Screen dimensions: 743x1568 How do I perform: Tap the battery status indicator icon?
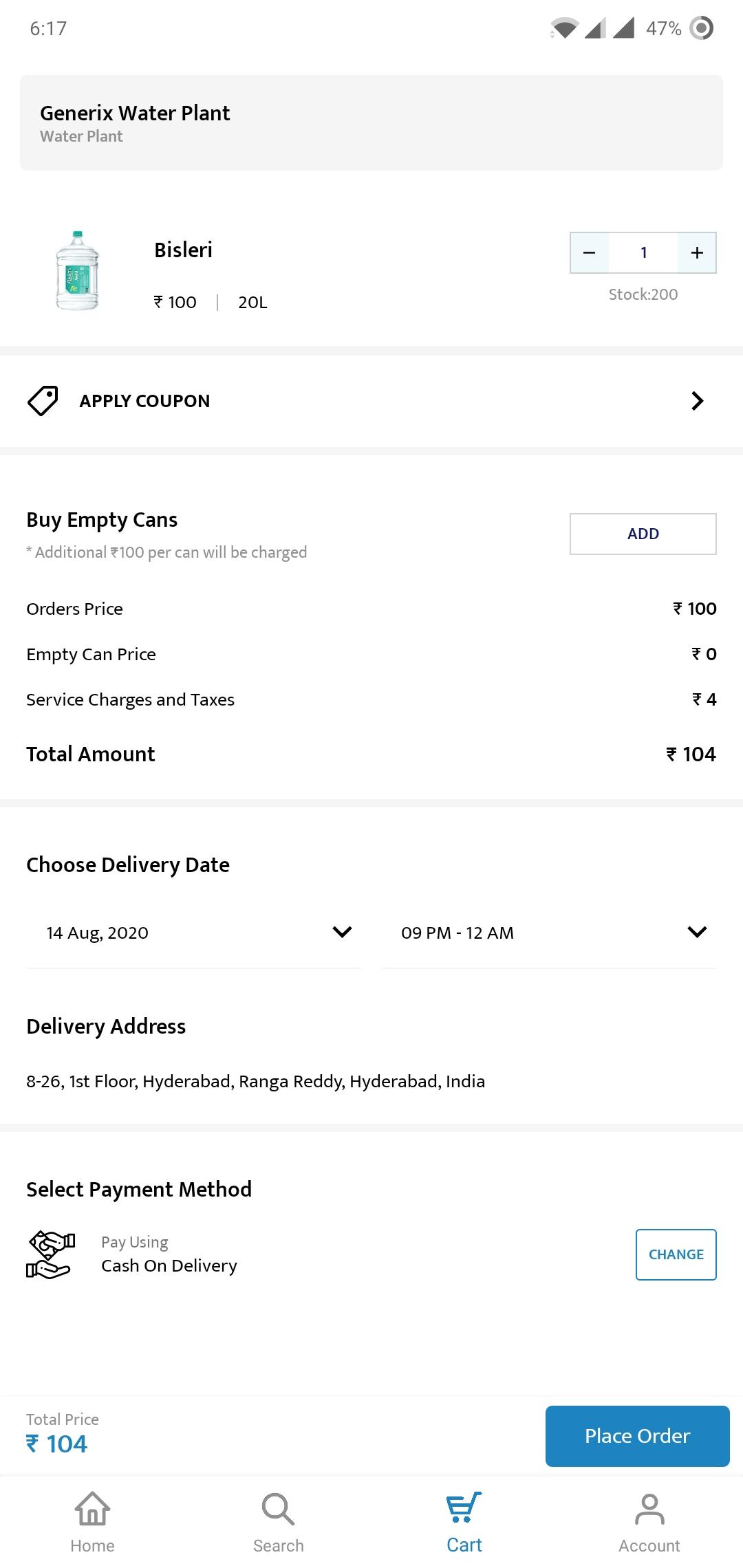tap(701, 28)
